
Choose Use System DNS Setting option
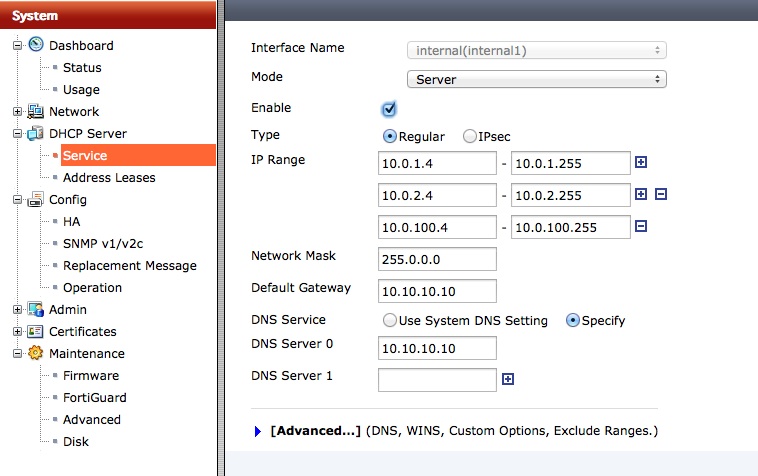pyautogui.click(x=390, y=320)
